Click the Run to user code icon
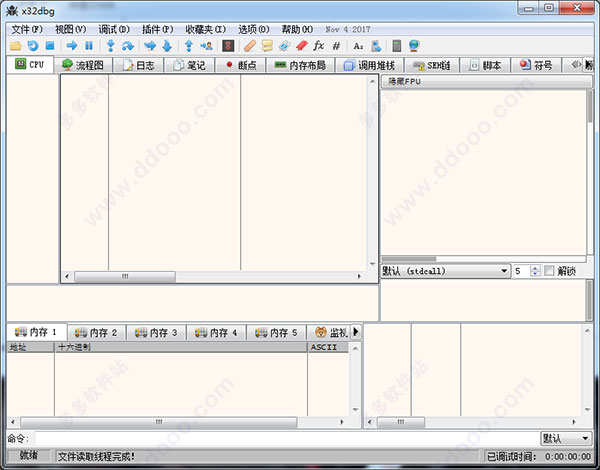The image size is (600, 470). tap(207, 46)
